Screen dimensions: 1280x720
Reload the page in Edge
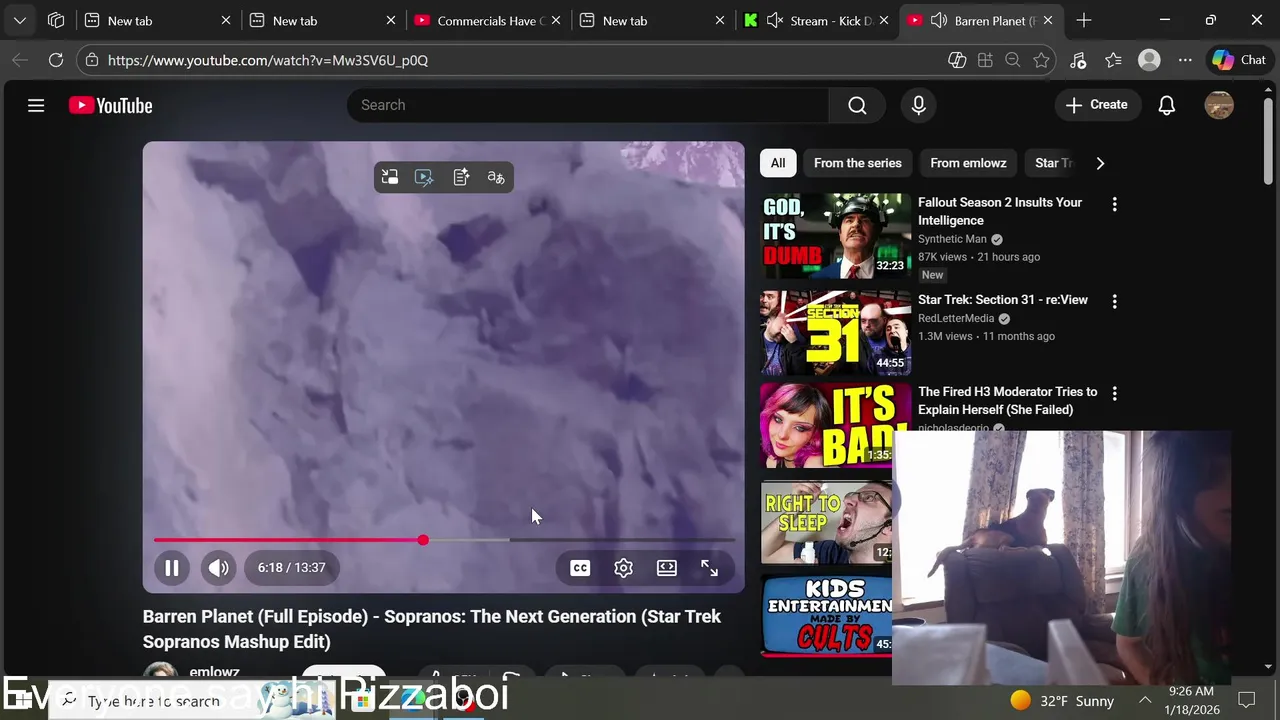pyautogui.click(x=56, y=60)
